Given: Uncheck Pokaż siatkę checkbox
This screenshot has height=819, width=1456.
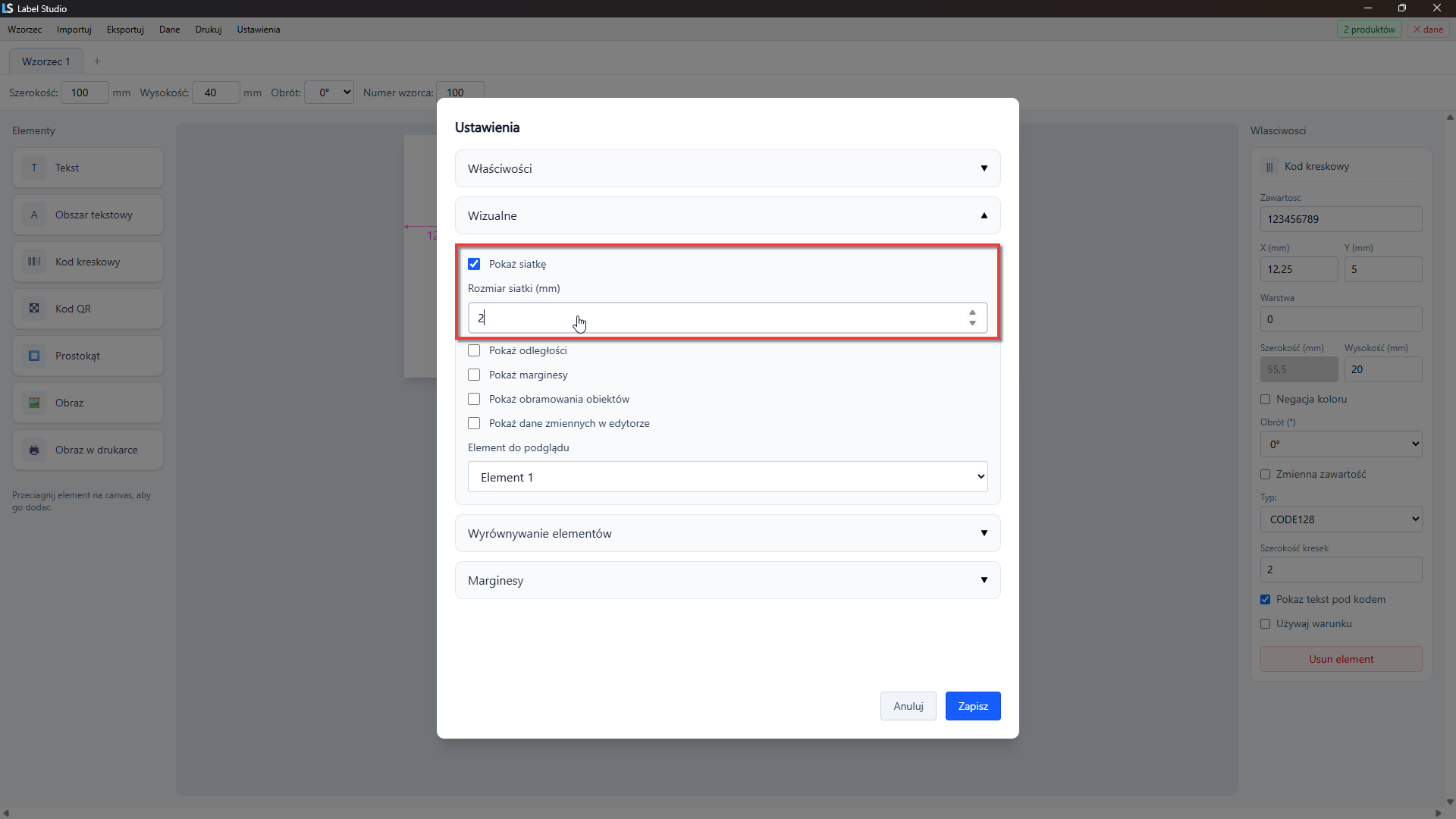Looking at the screenshot, I should pyautogui.click(x=474, y=264).
